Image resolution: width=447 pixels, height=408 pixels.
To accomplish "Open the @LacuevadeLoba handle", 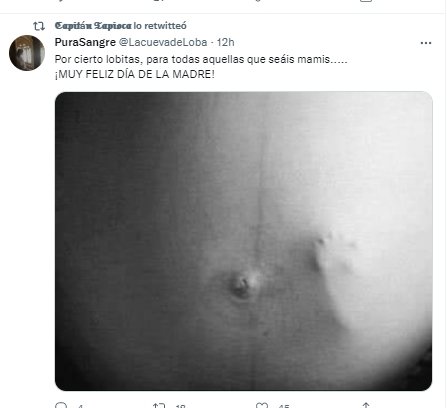I will click(163, 42).
